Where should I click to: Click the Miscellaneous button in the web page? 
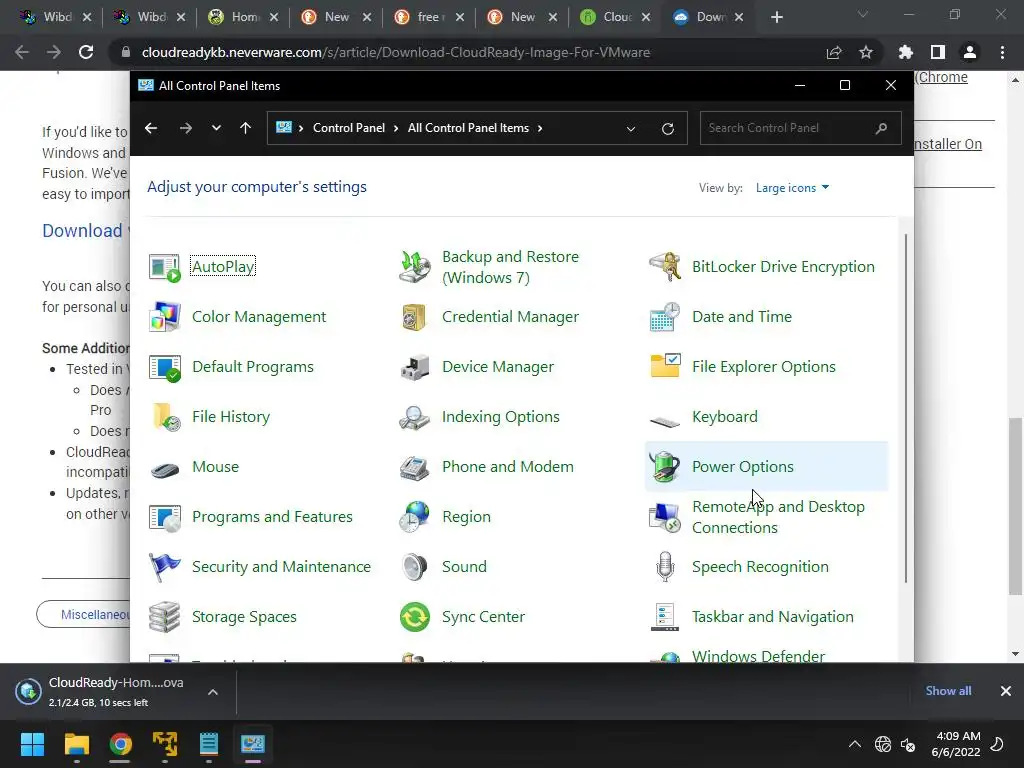point(84,615)
